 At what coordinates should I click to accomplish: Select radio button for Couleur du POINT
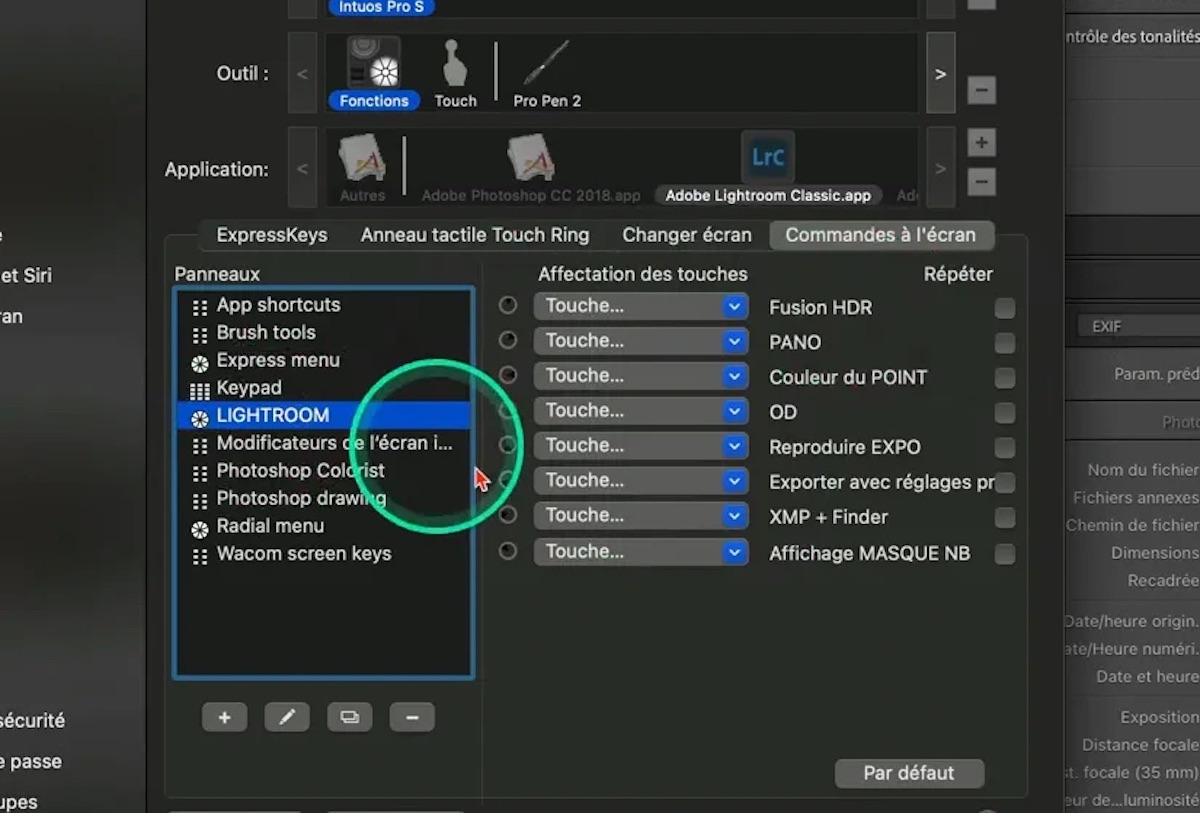click(508, 375)
